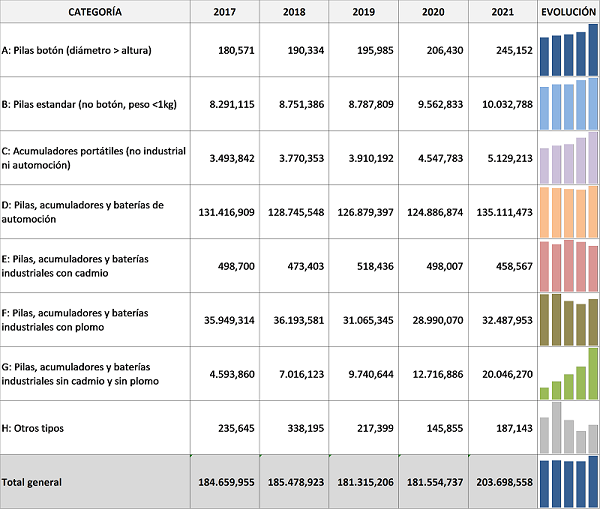Select the orange evolution chart for automoción
This screenshot has width=600, height=509.
[568, 212]
